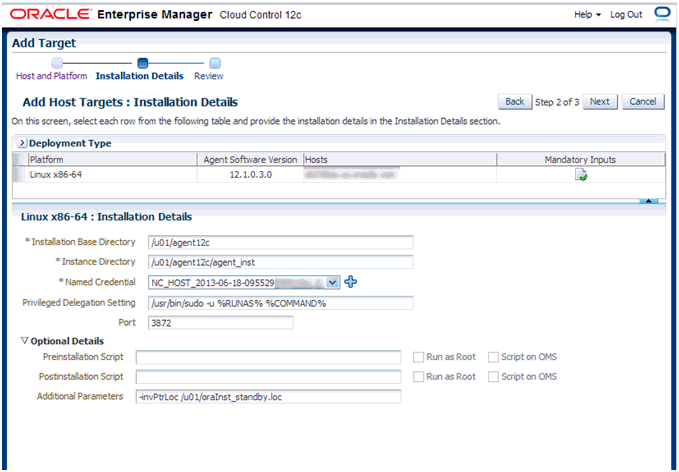This screenshot has width=679, height=472.
Task: Click the add named credential plus icon
Action: 350,282
